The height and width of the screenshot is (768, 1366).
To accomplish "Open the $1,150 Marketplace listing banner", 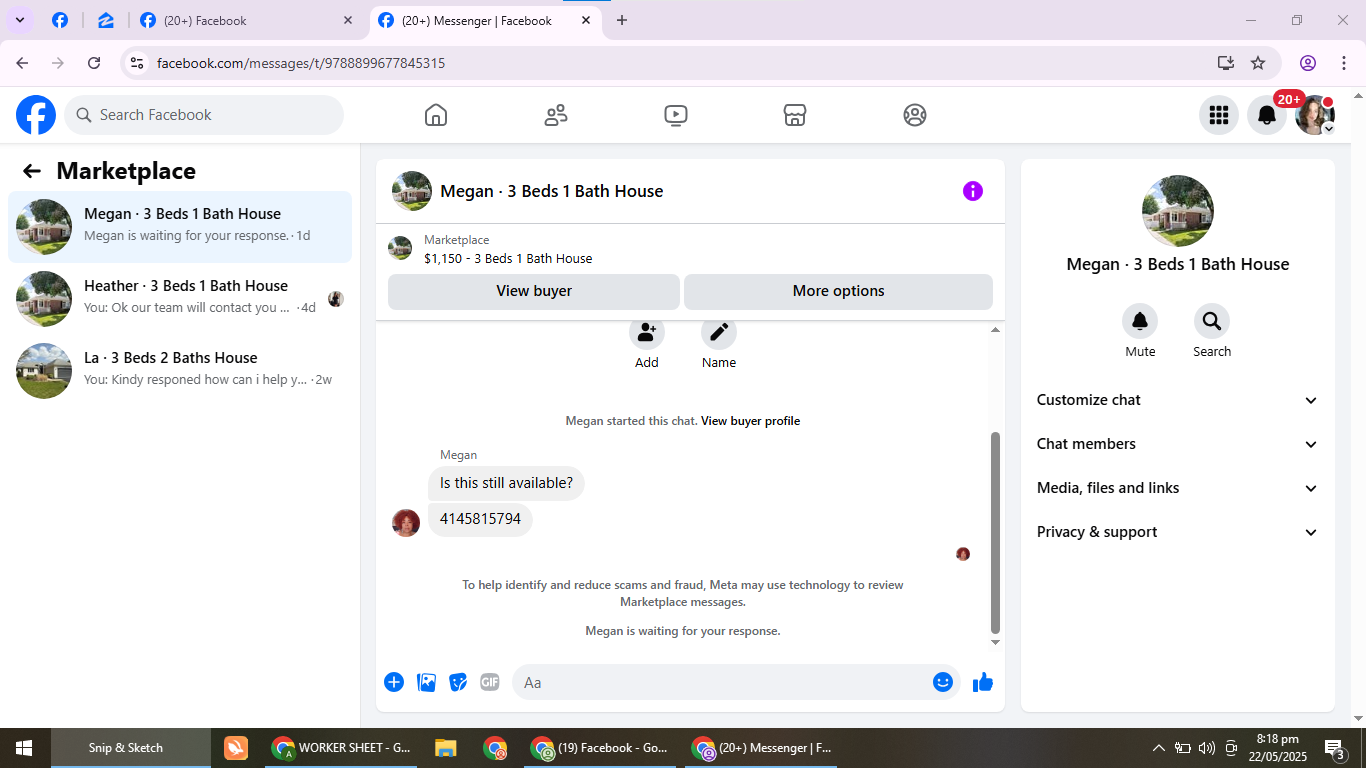I will click(x=690, y=249).
